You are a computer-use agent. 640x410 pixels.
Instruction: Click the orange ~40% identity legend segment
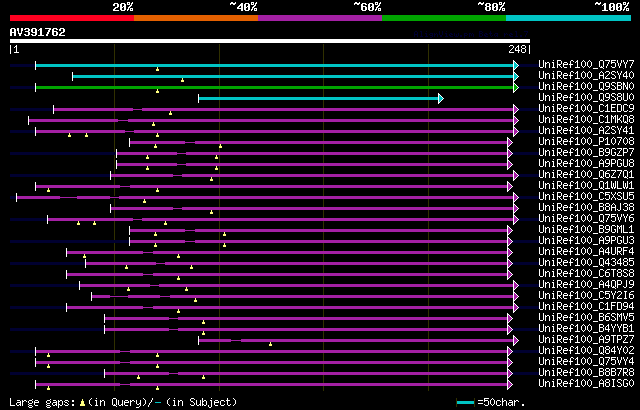pyautogui.click(x=196, y=18)
